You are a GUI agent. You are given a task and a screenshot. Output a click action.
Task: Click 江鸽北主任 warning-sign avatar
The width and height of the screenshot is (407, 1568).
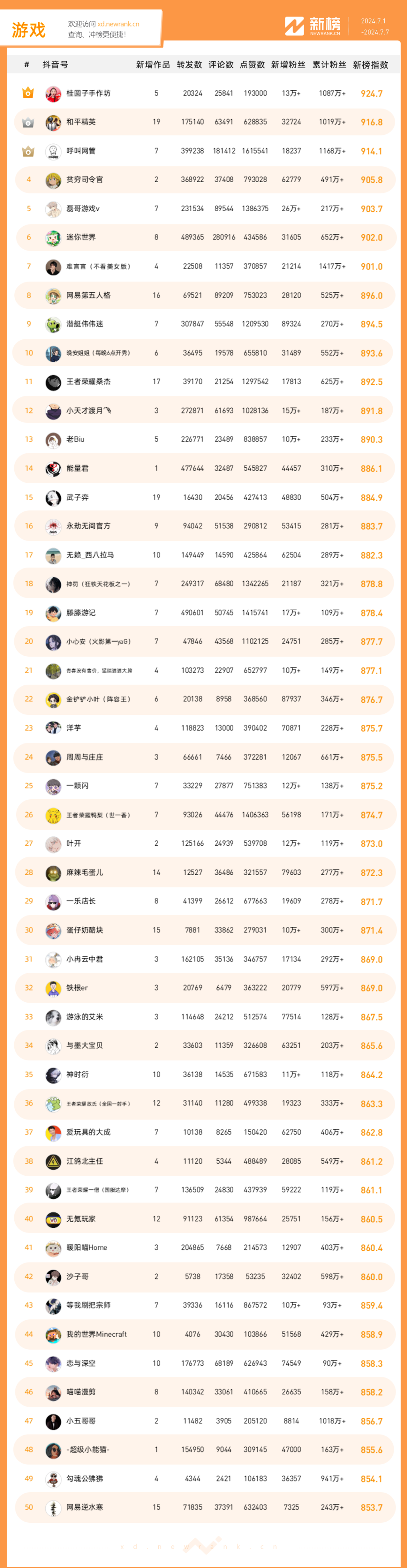click(54, 1161)
